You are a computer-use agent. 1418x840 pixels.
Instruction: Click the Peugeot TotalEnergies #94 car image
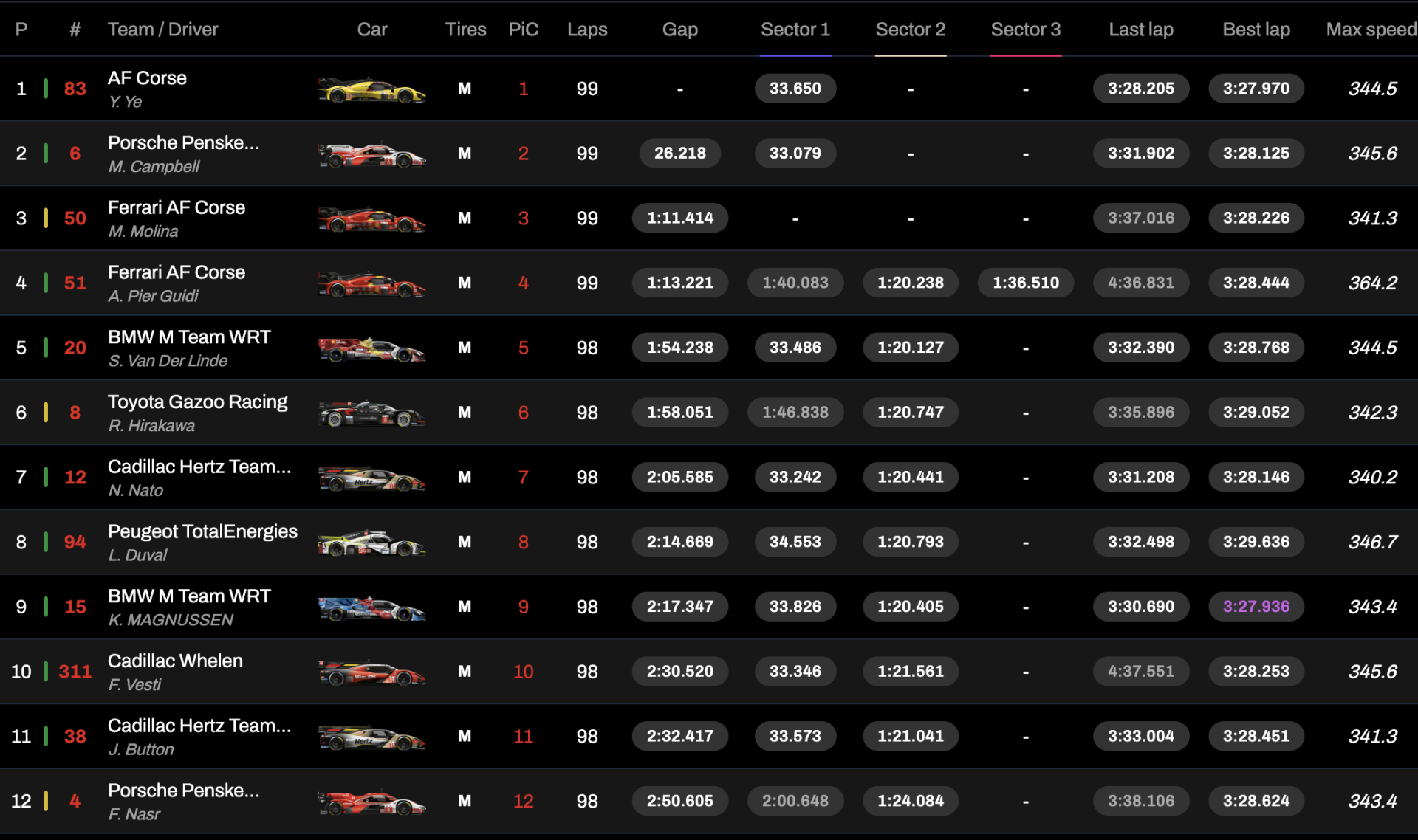371,544
